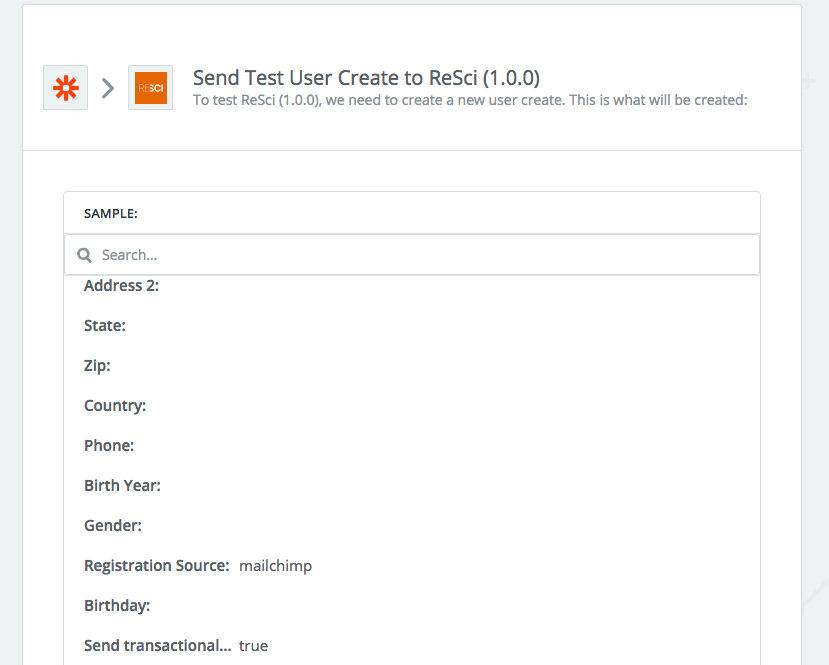Screen dimensions: 829x665
Task: Click the ReSci app logo icon
Action: click(151, 88)
